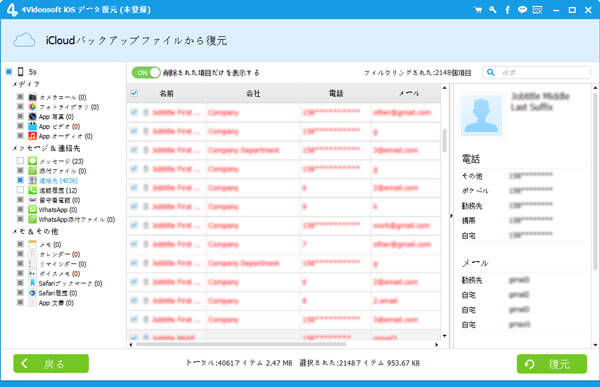Select the フォトライブラリ icon

pos(33,107)
